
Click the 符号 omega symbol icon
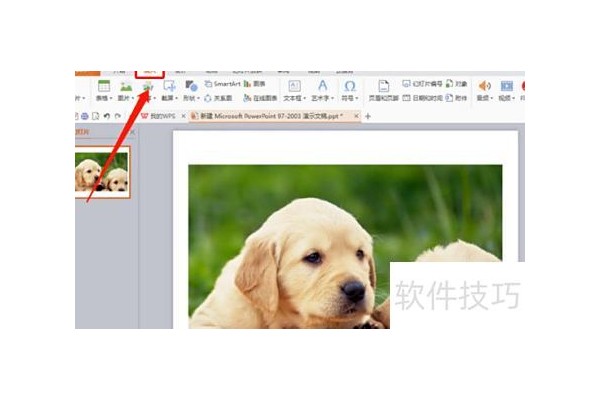coord(350,86)
